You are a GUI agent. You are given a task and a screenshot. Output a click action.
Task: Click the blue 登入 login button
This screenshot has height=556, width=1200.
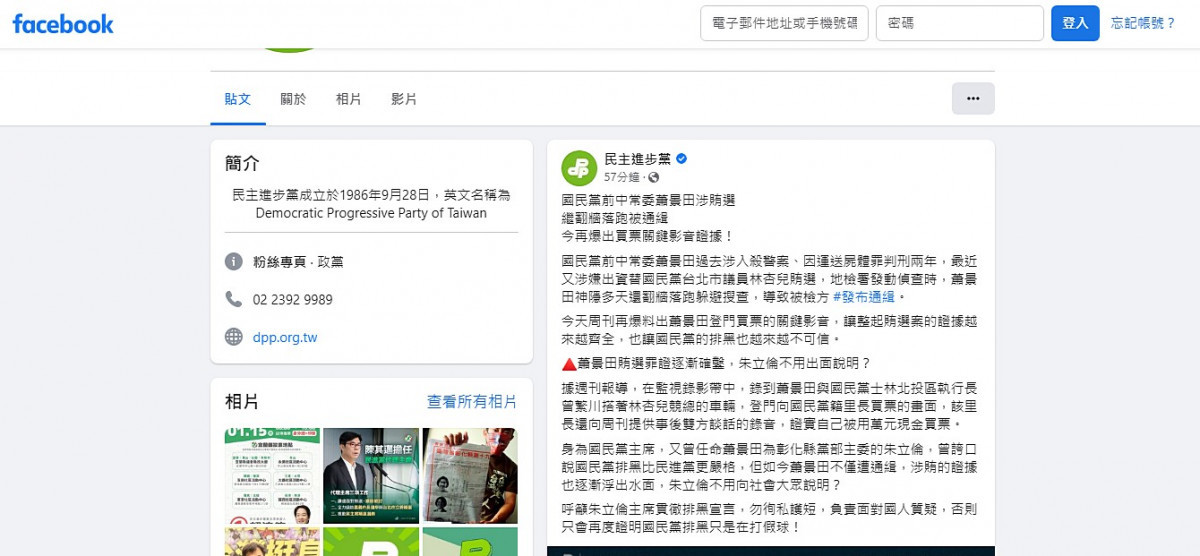click(1075, 23)
